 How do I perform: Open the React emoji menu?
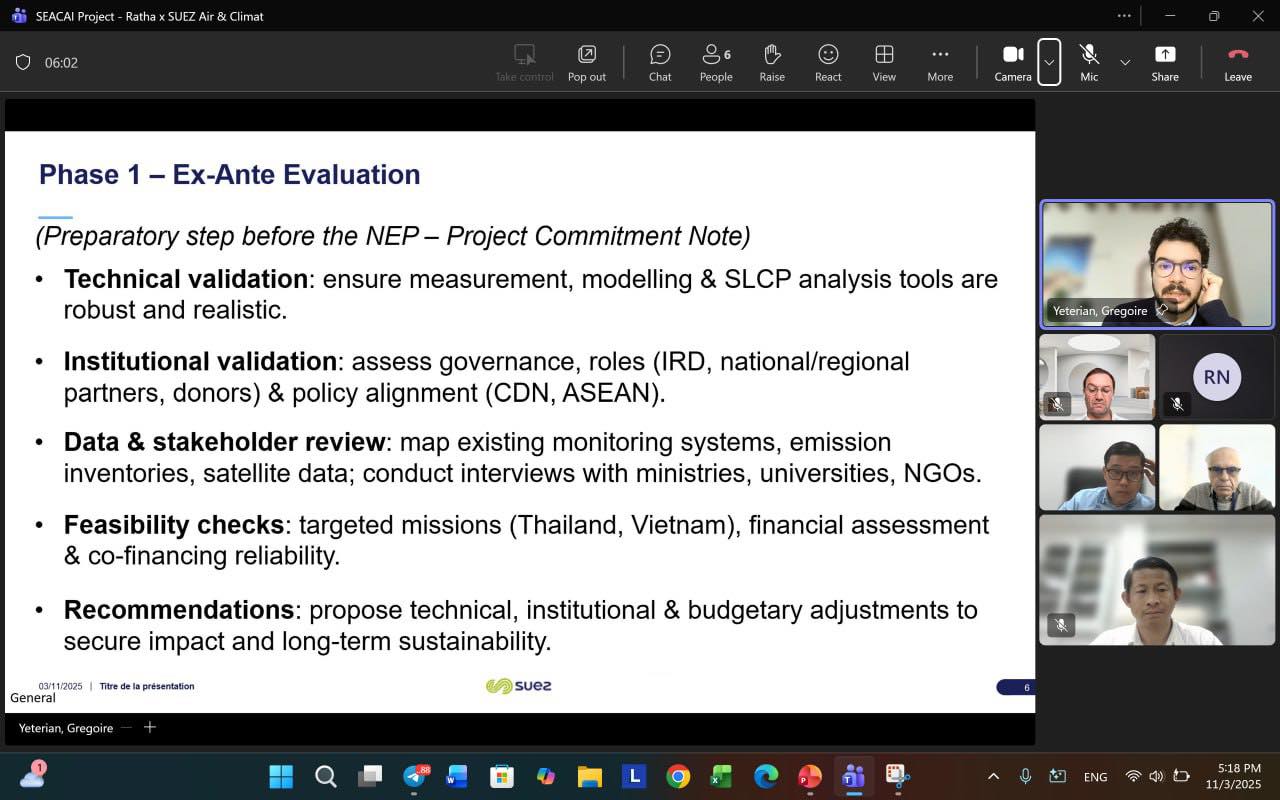pyautogui.click(x=828, y=63)
